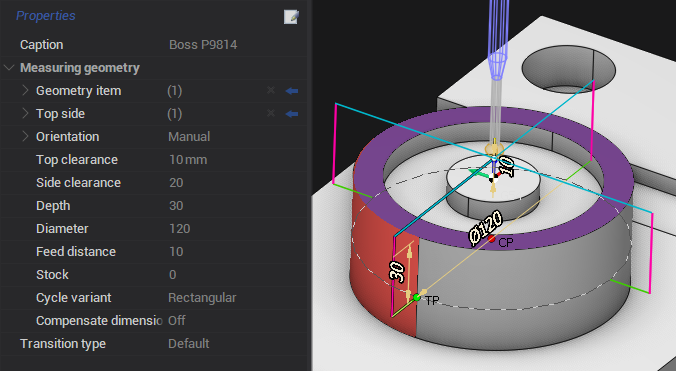
Task: Edit the Depth value 30
Action: click(x=176, y=206)
